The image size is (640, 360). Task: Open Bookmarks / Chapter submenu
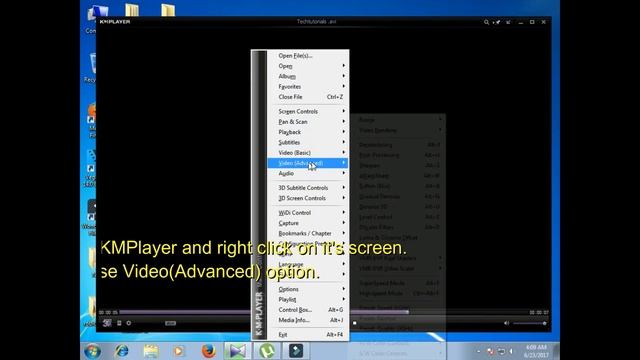[308, 233]
